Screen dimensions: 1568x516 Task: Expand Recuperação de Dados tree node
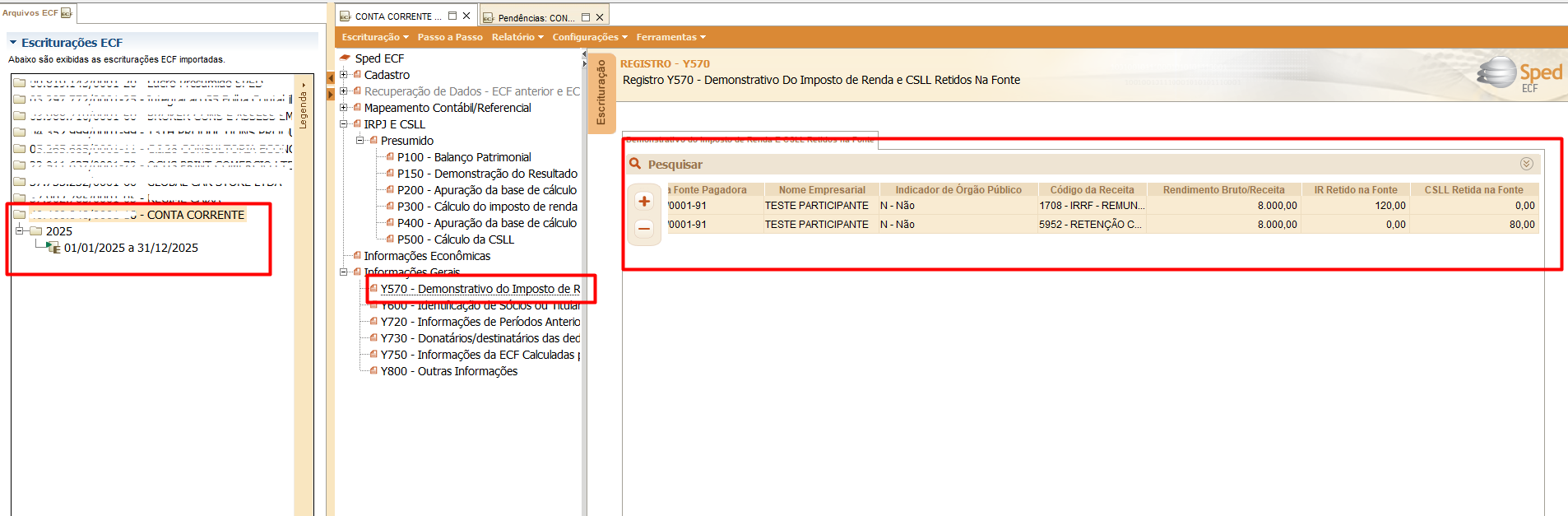coord(344,91)
